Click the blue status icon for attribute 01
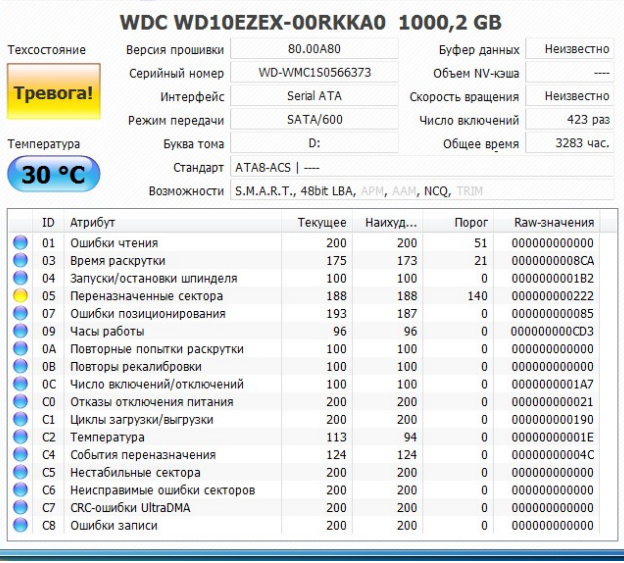Screen dimensions: 624x563 [20, 242]
